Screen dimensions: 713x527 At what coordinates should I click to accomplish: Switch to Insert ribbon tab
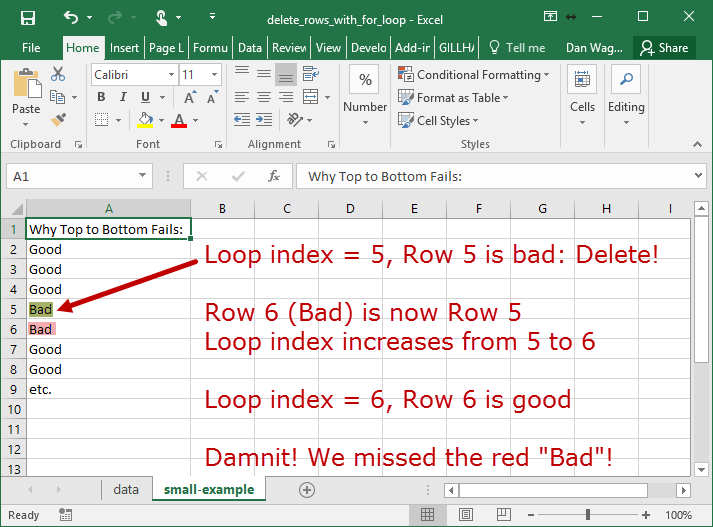pyautogui.click(x=124, y=48)
